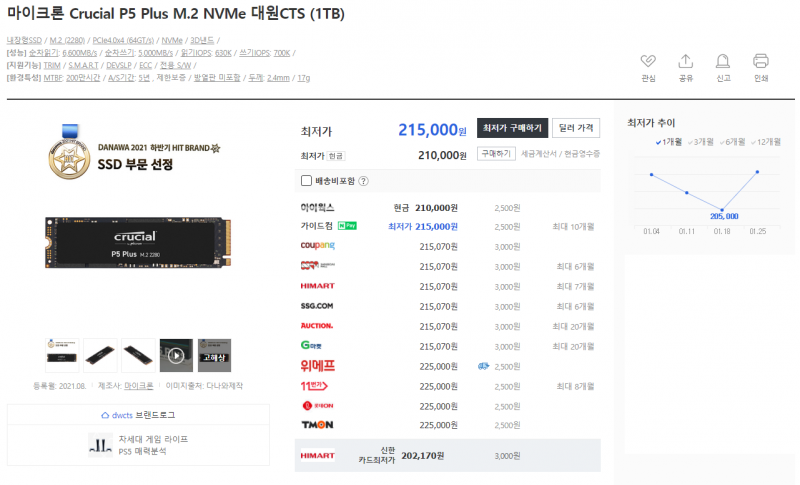
Task: Click the 순차읽기 spec link
Action: 43,53
